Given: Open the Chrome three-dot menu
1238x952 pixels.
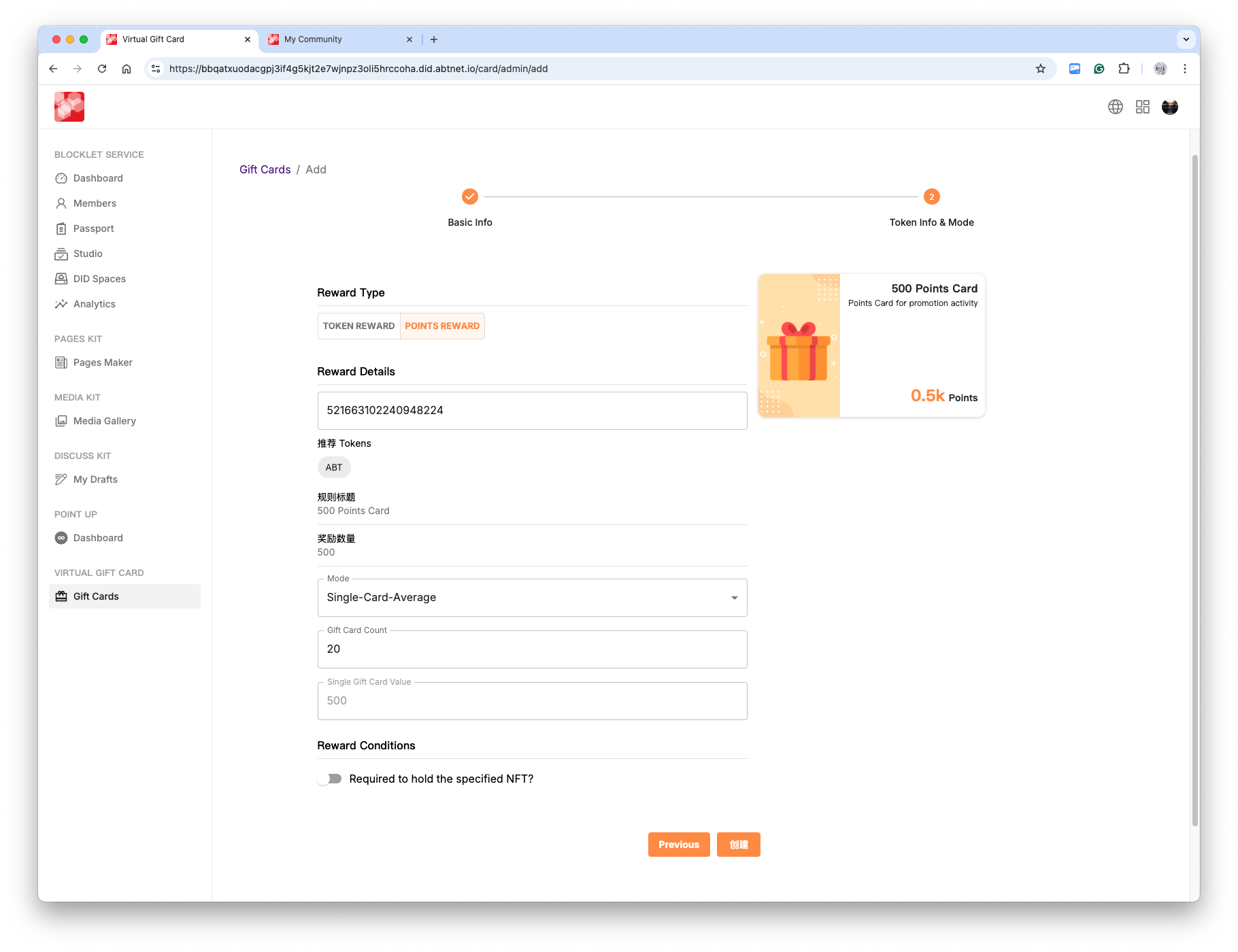Looking at the screenshot, I should [x=1184, y=69].
